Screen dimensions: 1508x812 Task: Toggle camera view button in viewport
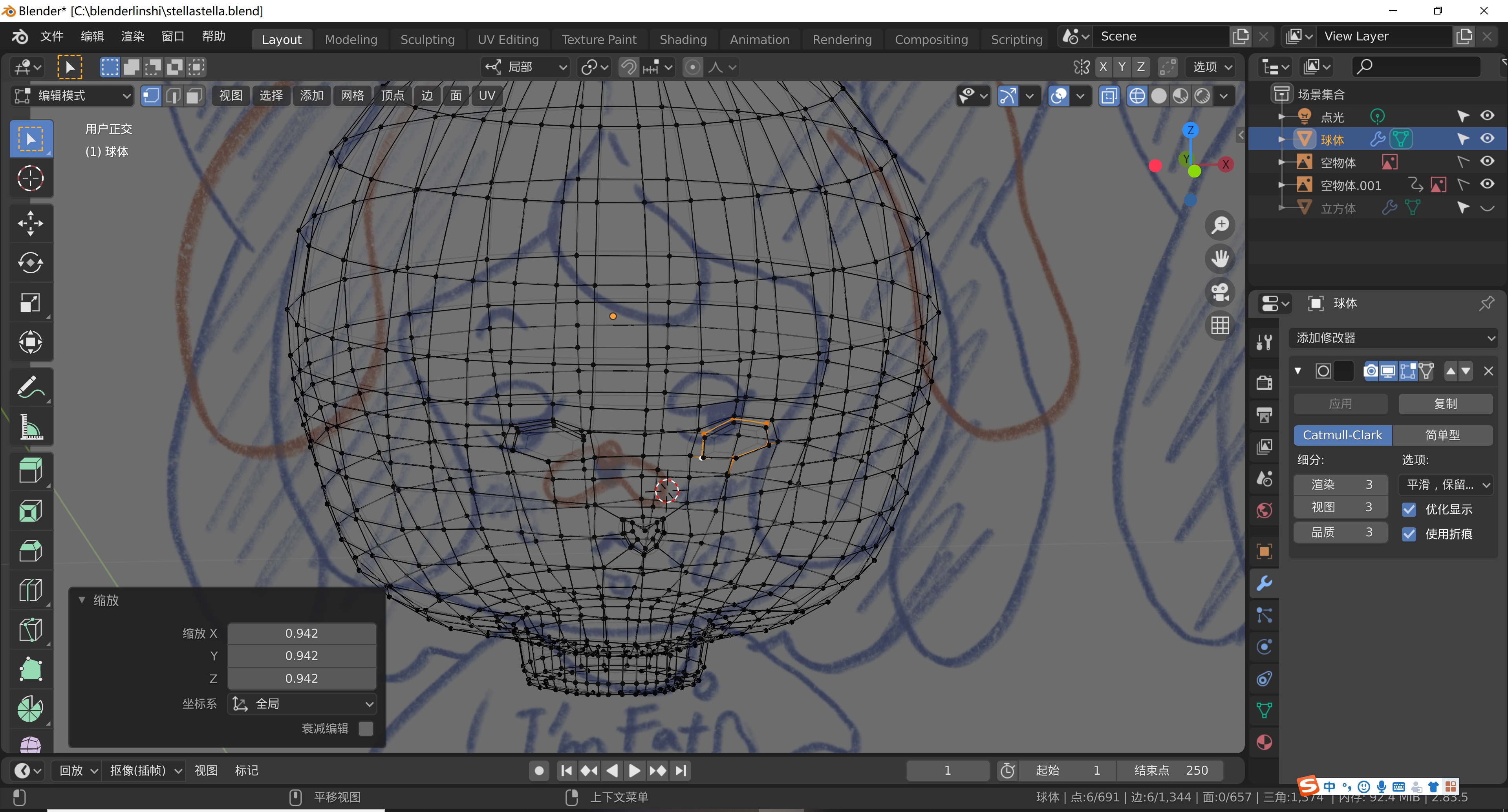[x=1220, y=292]
